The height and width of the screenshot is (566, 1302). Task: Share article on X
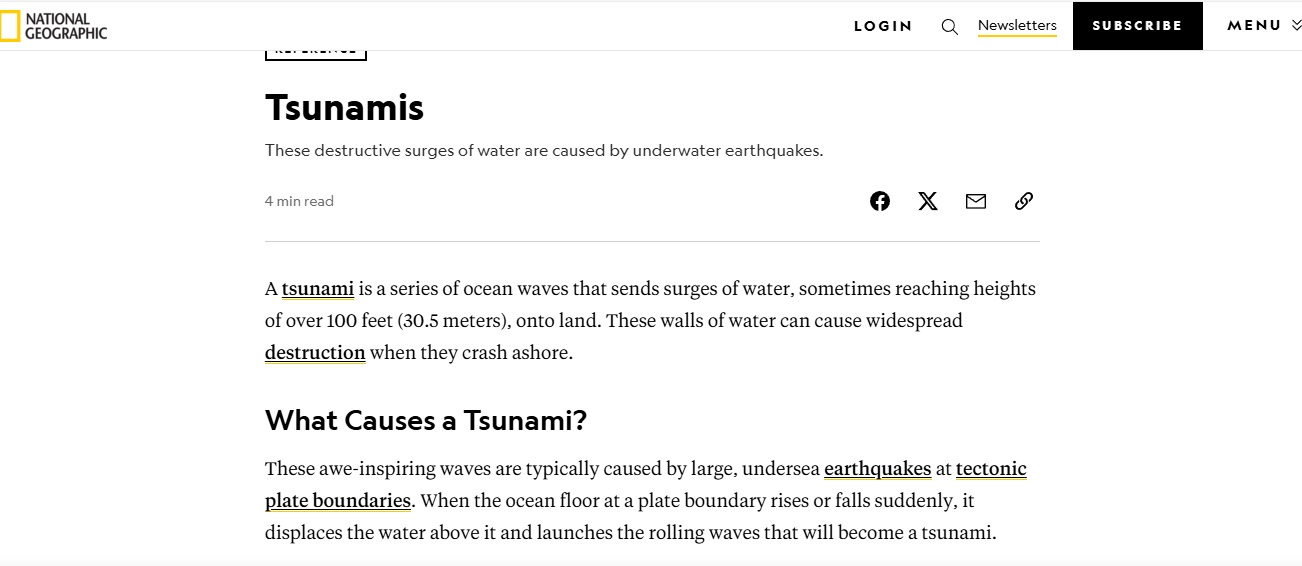(928, 201)
